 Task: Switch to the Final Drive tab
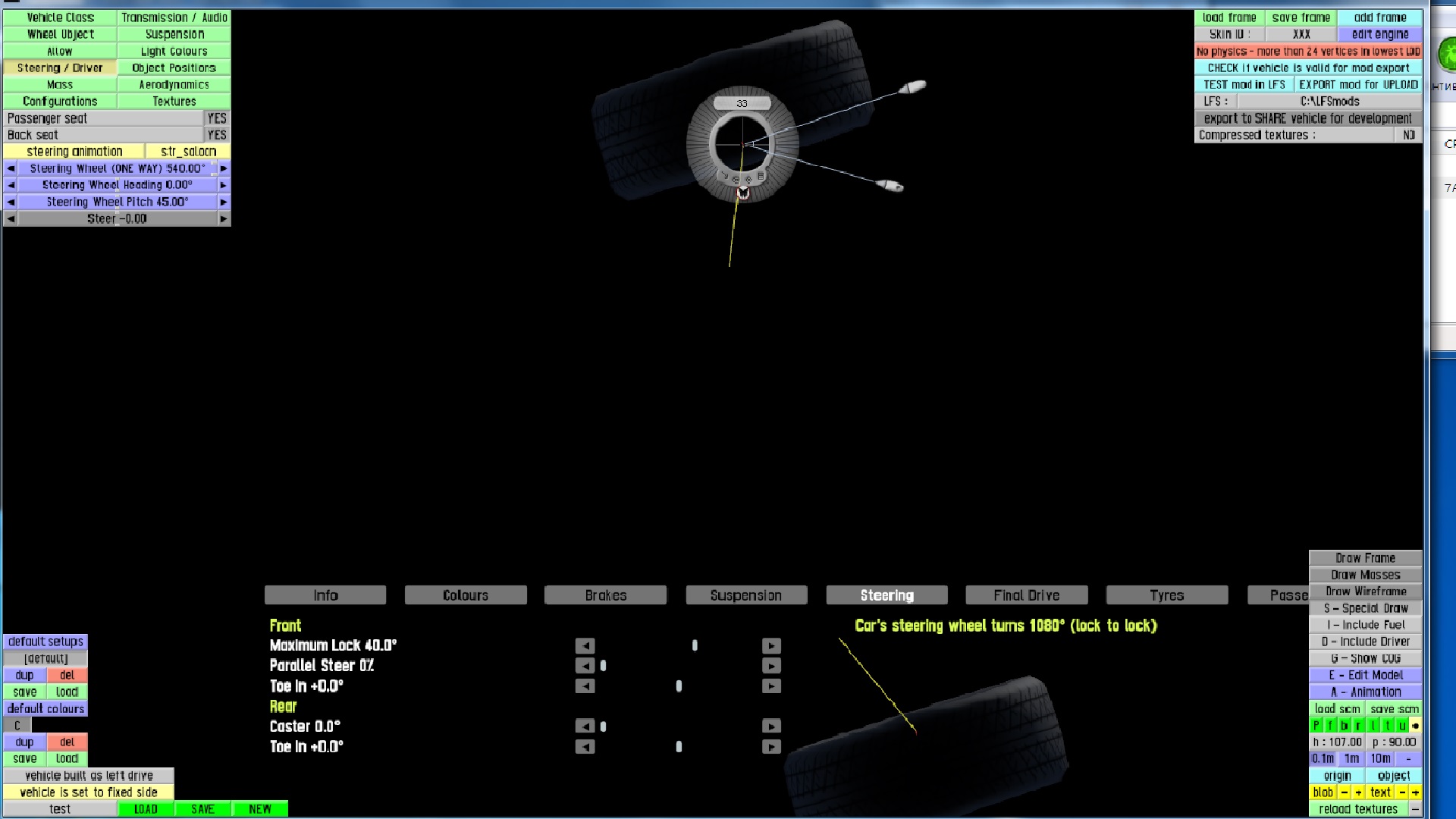[x=1026, y=595]
